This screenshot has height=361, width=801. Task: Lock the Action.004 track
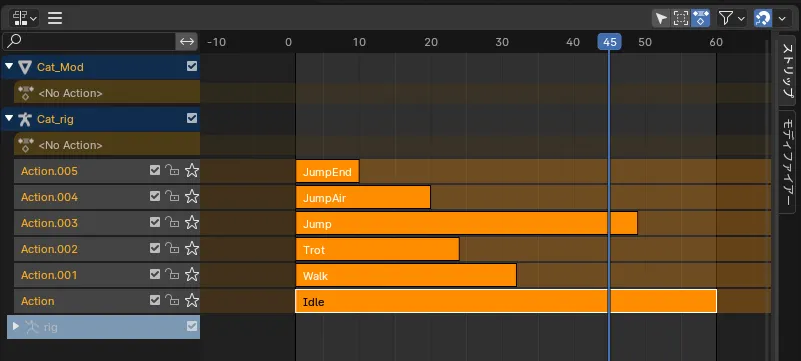click(172, 196)
